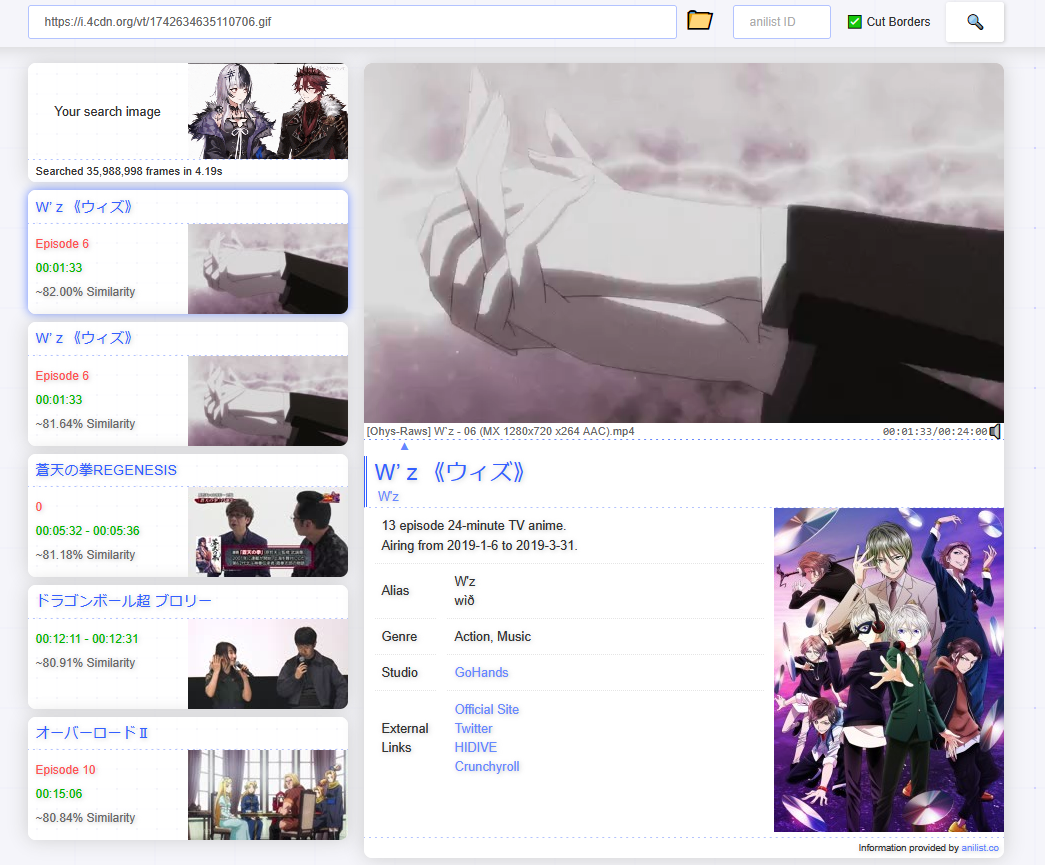Open the ドラゴンボール超 ブロリー result thumbnail
The image size is (1045, 865).
268,664
